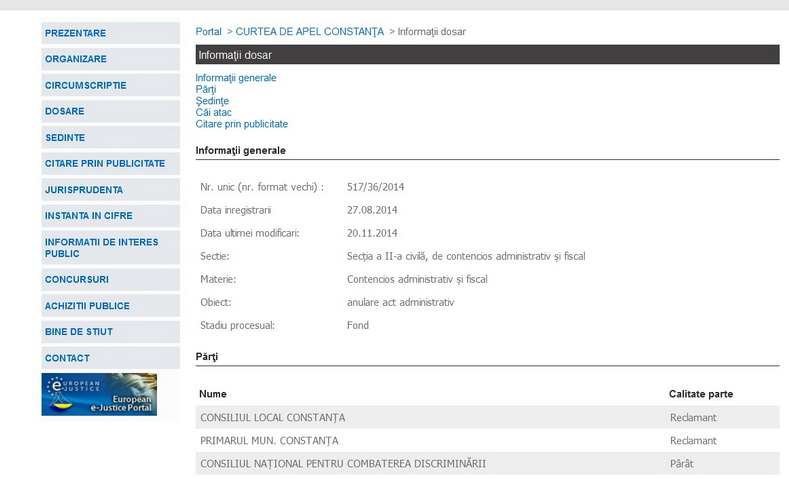Select JURISPRUDENTA from the sidebar
Screen dimensions: 789x479
(x=84, y=189)
